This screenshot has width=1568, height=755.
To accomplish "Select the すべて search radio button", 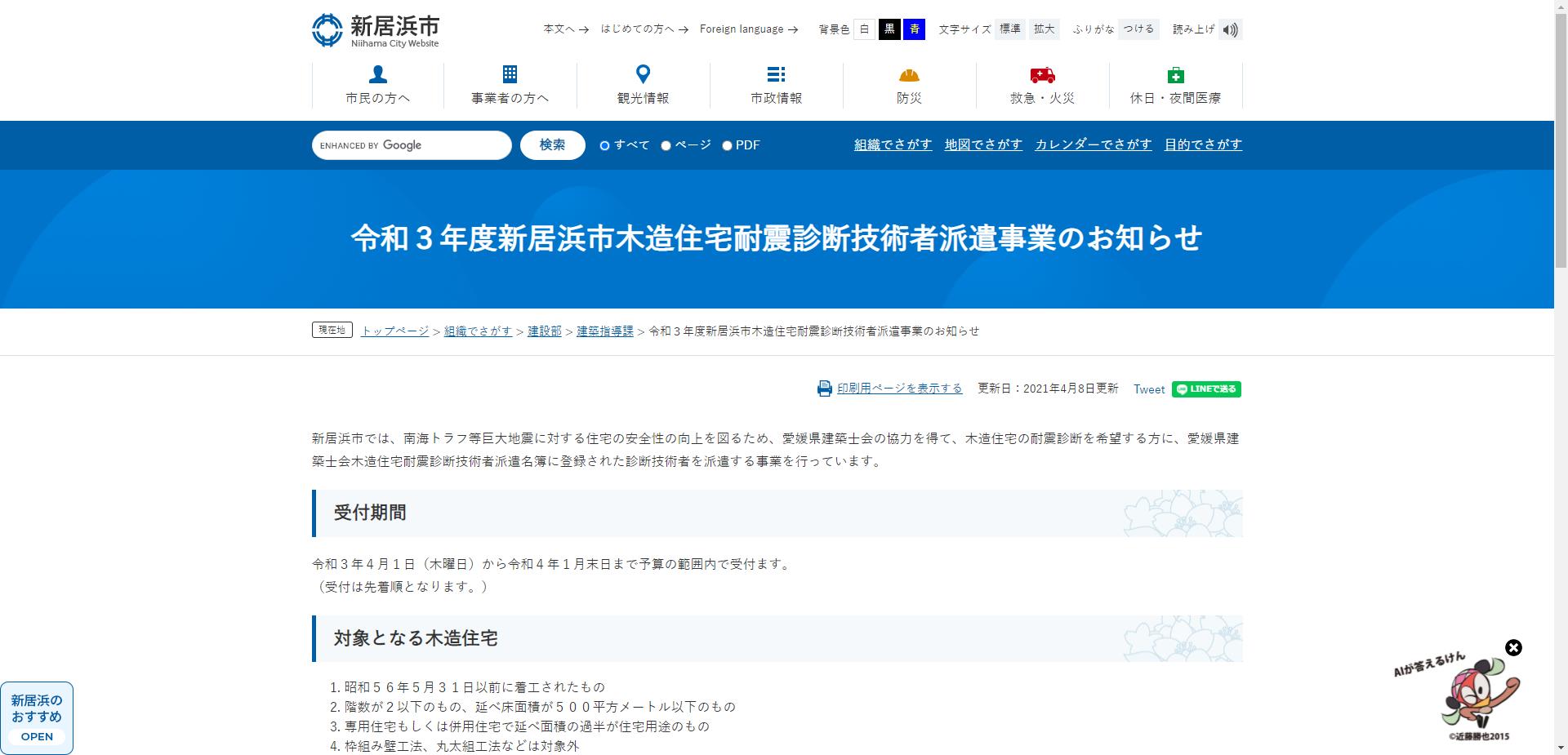I will point(604,144).
